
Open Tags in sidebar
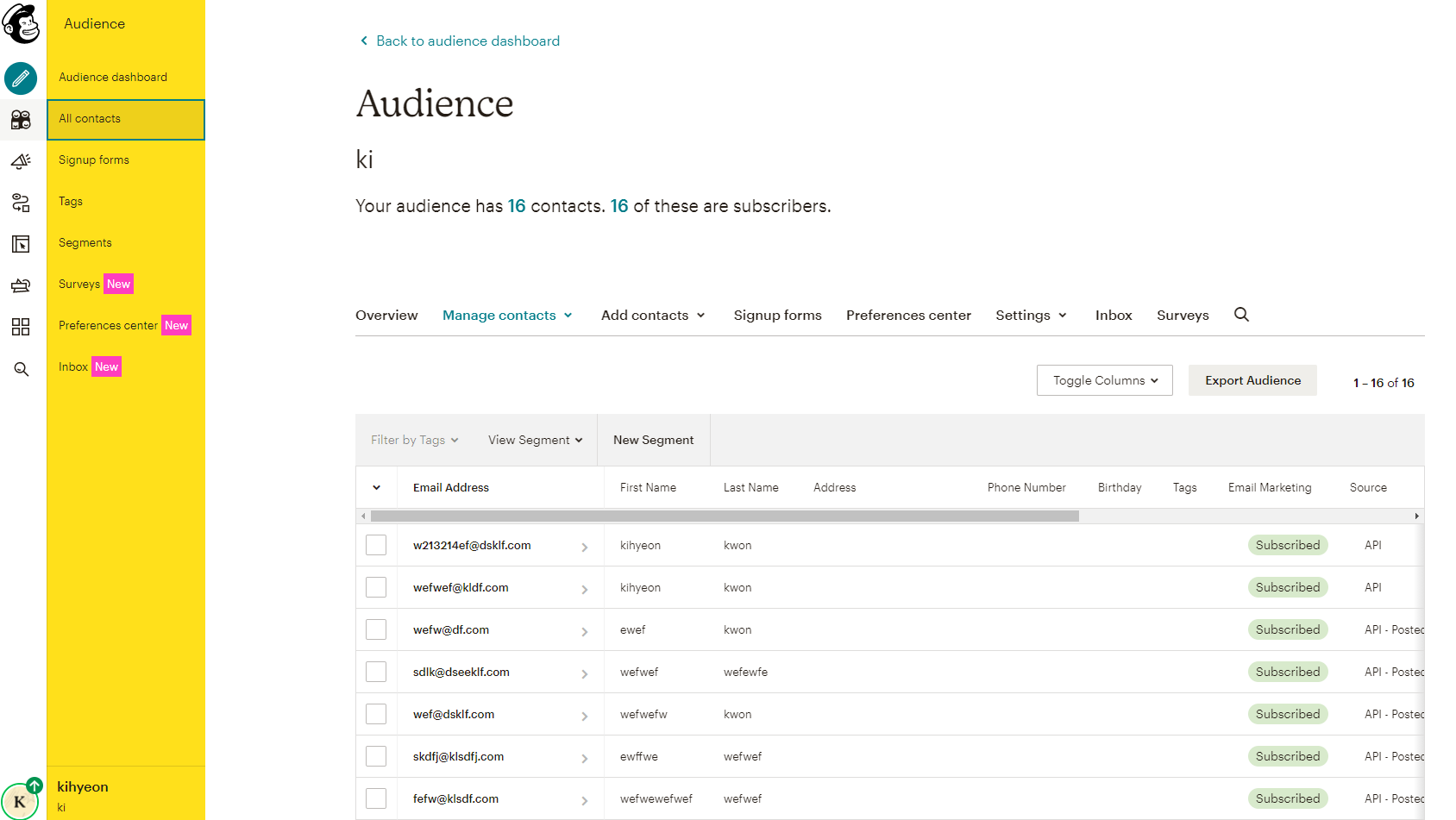[x=126, y=201]
